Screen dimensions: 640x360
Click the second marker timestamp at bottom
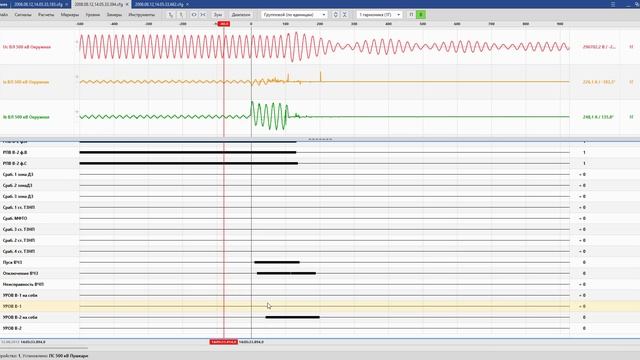tap(251, 342)
